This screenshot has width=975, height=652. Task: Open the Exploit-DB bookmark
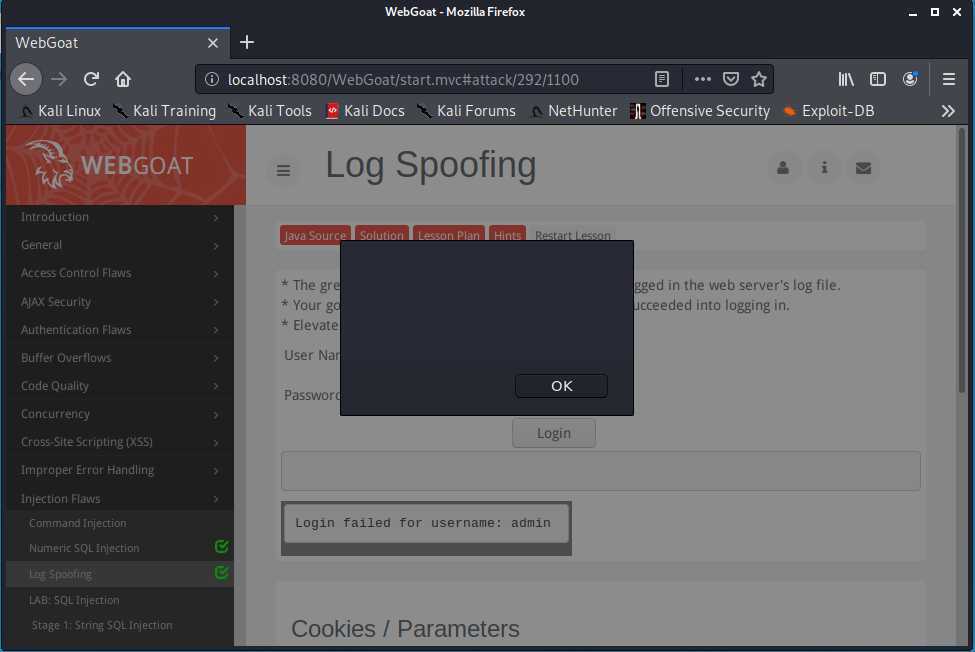tap(829, 111)
